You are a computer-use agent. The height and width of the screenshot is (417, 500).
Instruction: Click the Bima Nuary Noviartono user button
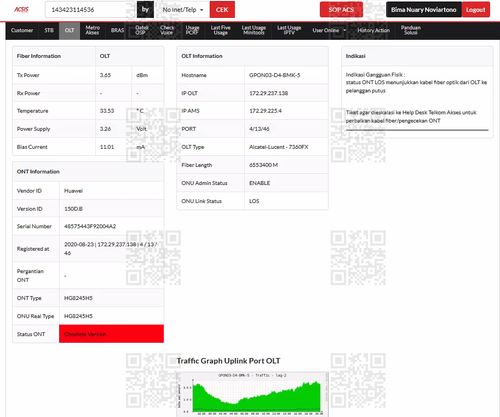[x=424, y=10]
